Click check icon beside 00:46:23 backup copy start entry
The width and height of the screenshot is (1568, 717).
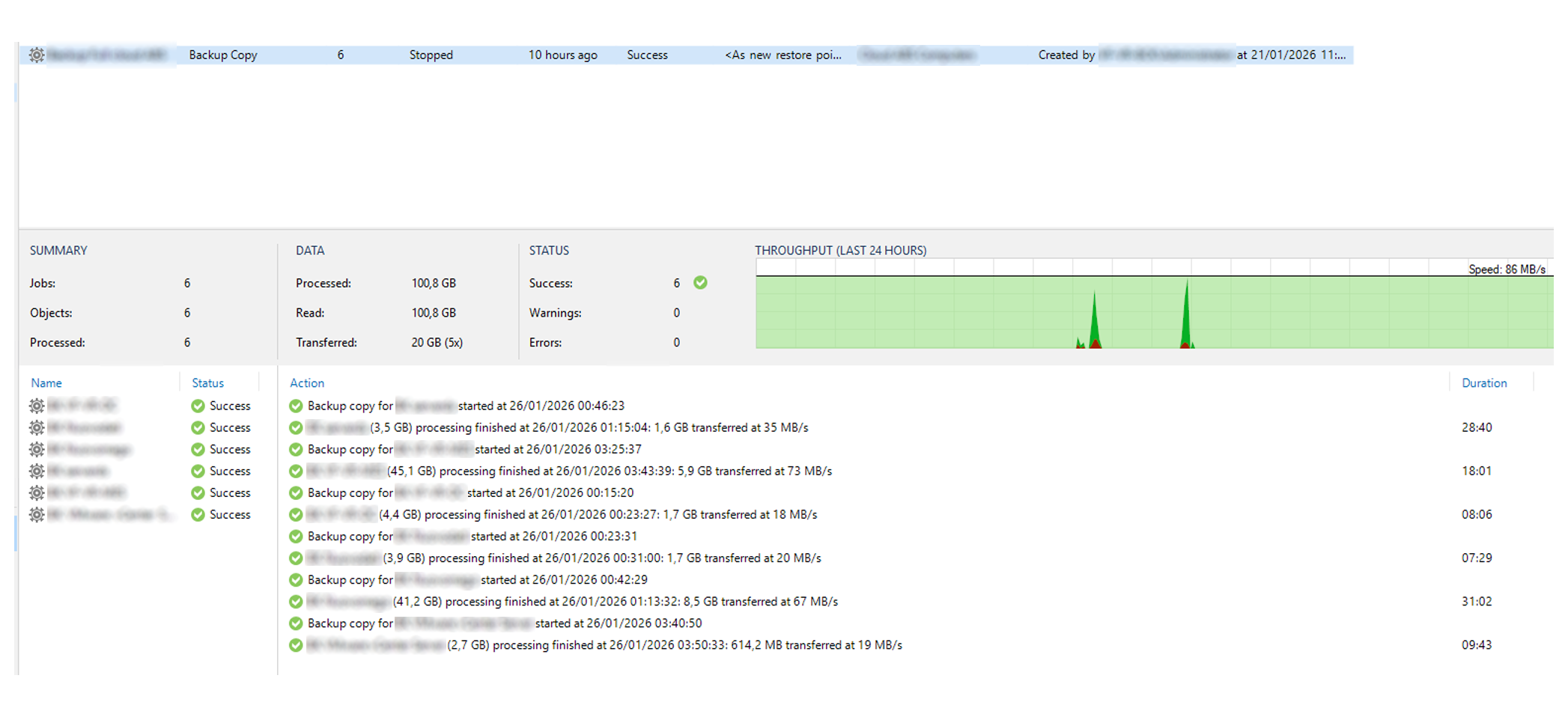[296, 406]
